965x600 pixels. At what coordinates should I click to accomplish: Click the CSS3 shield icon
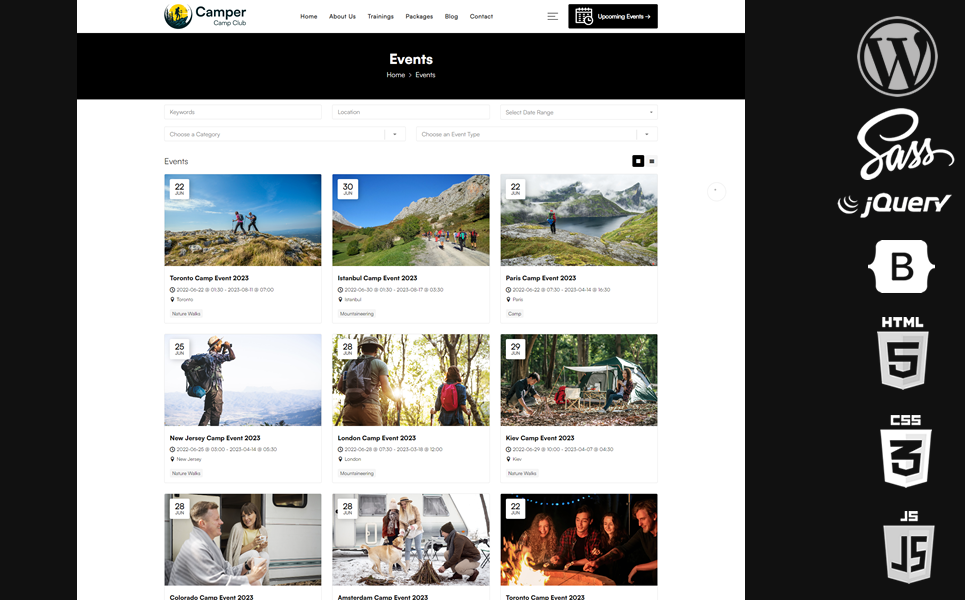point(905,451)
